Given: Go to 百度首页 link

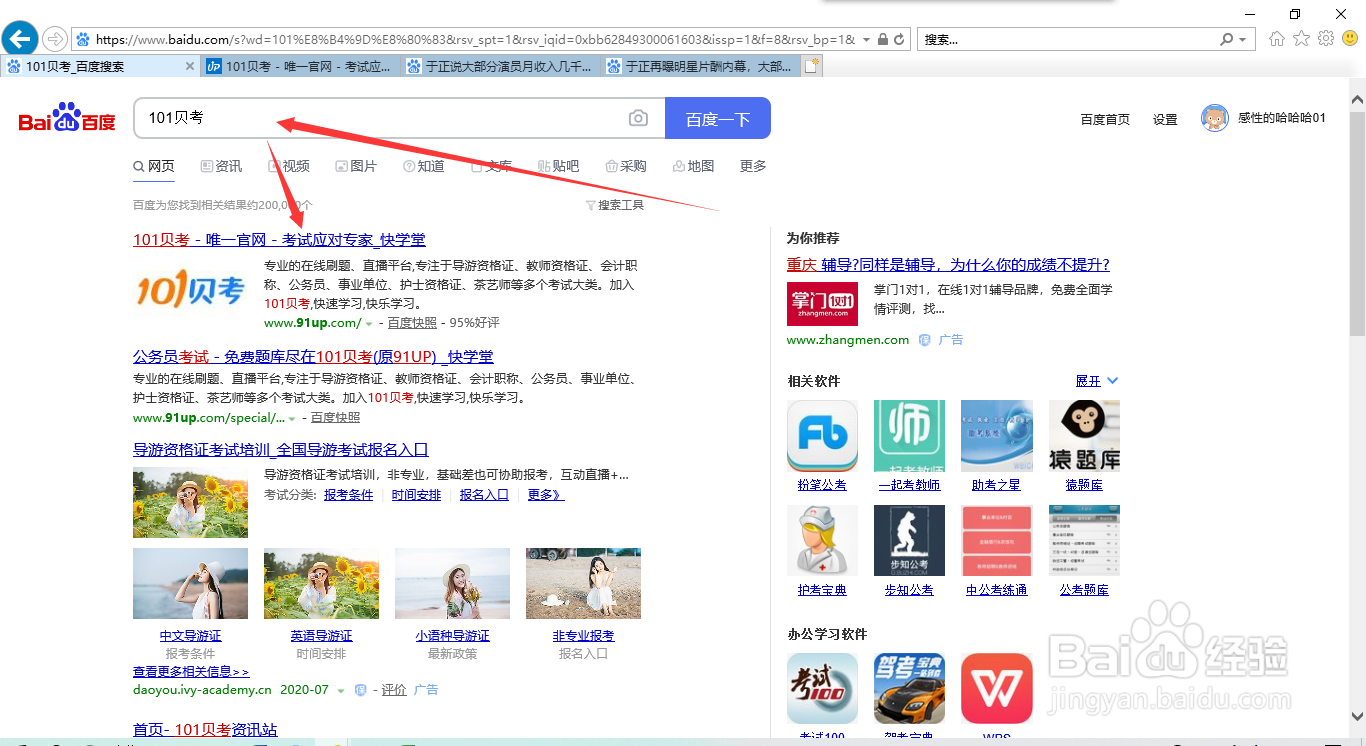Looking at the screenshot, I should coord(1105,119).
